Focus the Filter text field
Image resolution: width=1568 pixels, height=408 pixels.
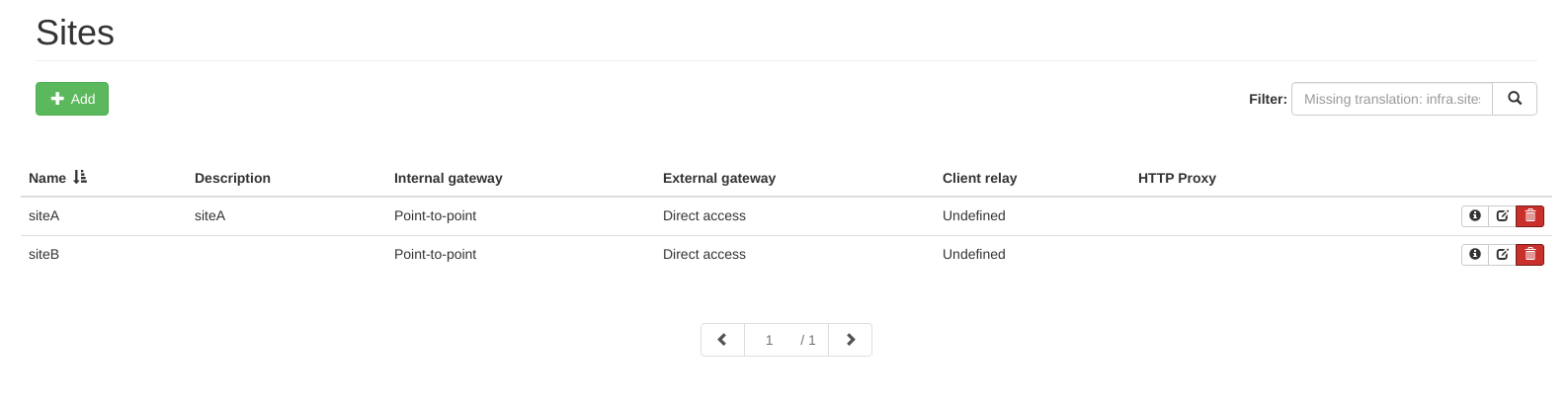point(1392,99)
